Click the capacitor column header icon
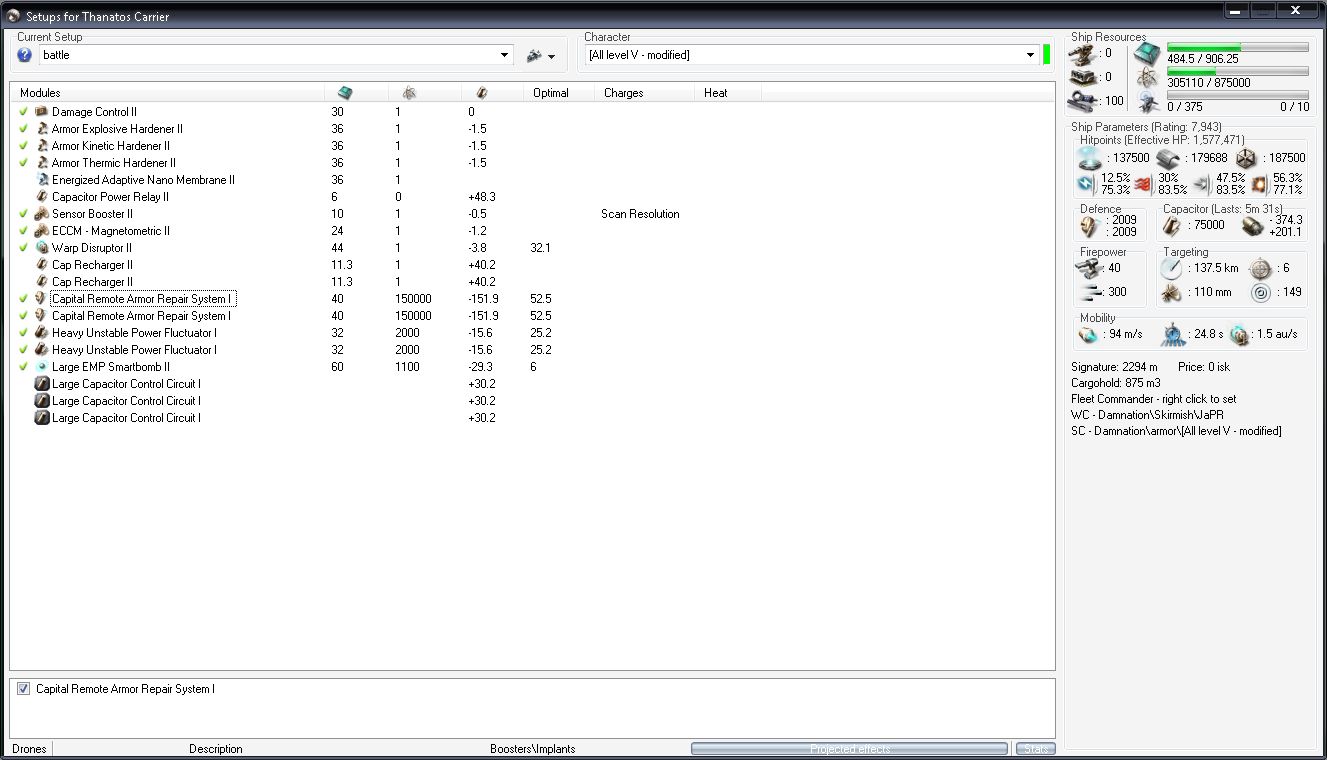 [x=481, y=93]
